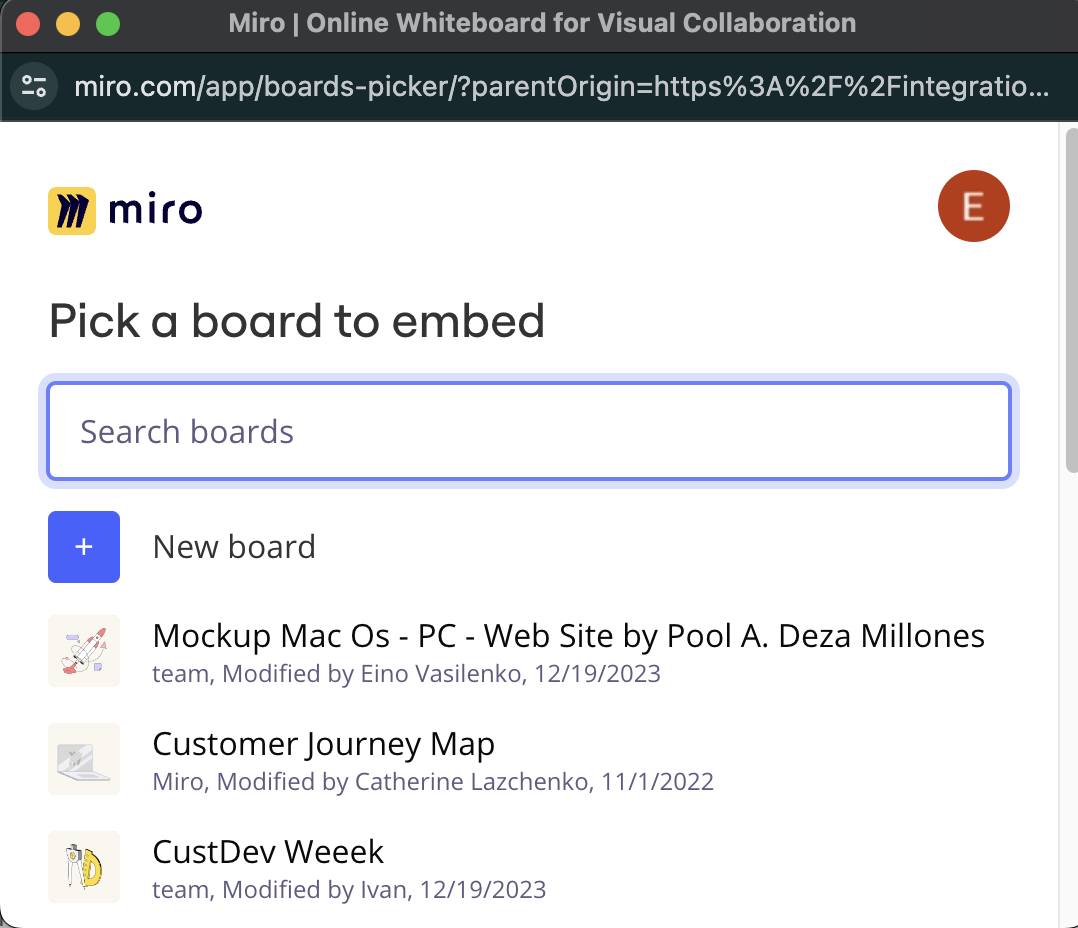Click "Modified by Eino Vasilenko" board details line
Viewport: 1078px width, 928px height.
[406, 674]
